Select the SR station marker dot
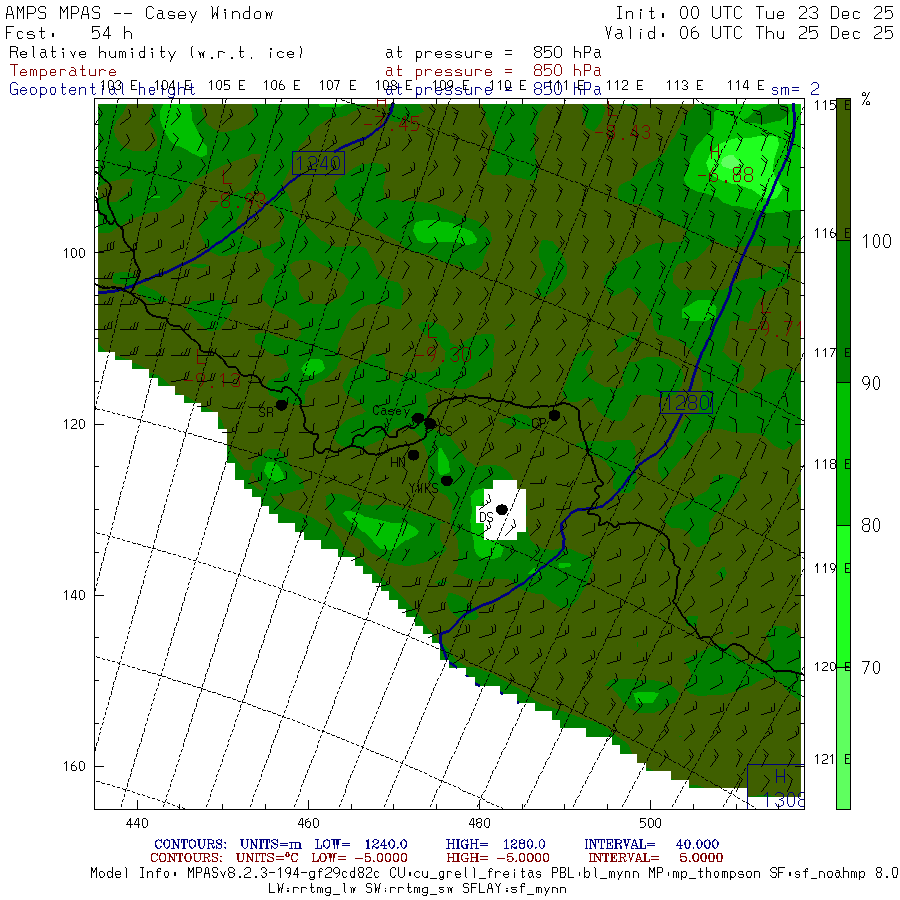 coord(281,405)
